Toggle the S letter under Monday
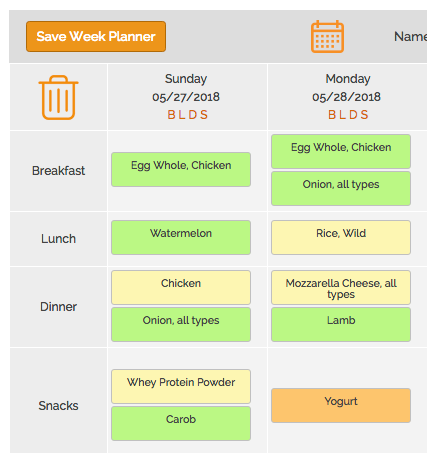Screen dimensions: 427x453 [365, 115]
